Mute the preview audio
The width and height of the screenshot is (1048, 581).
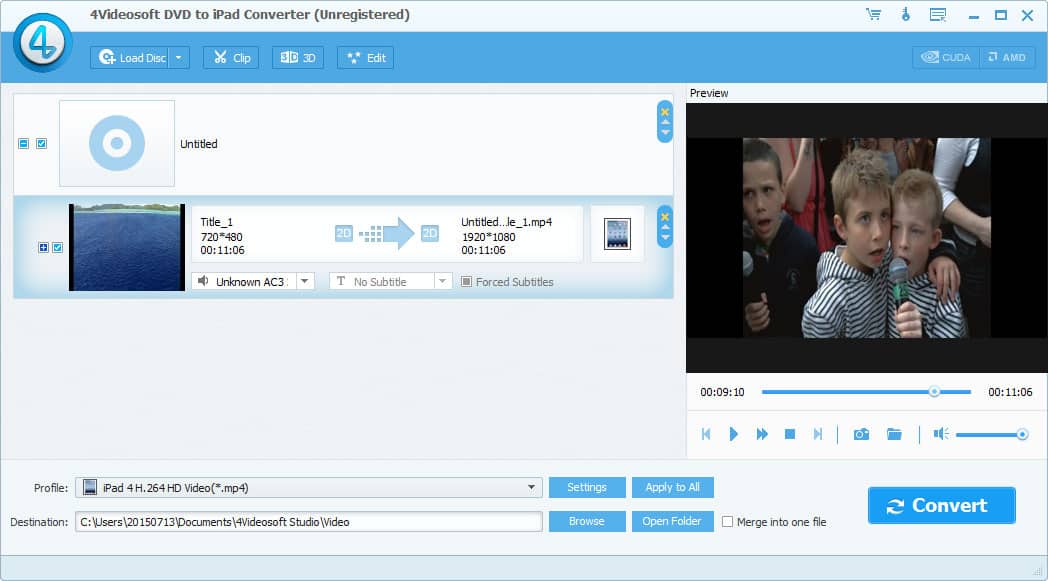tap(941, 434)
